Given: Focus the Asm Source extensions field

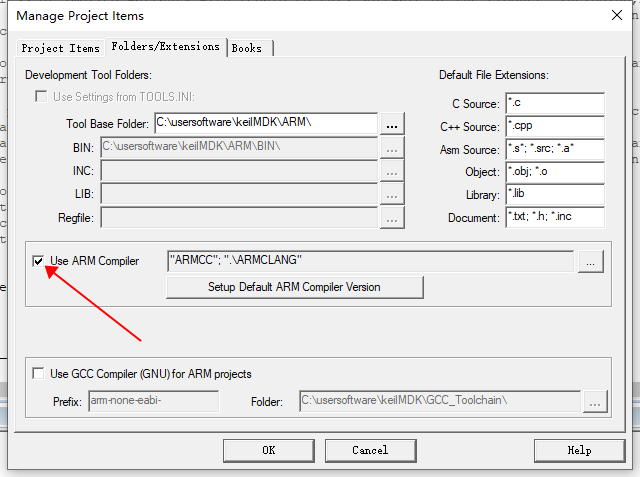Looking at the screenshot, I should point(554,149).
